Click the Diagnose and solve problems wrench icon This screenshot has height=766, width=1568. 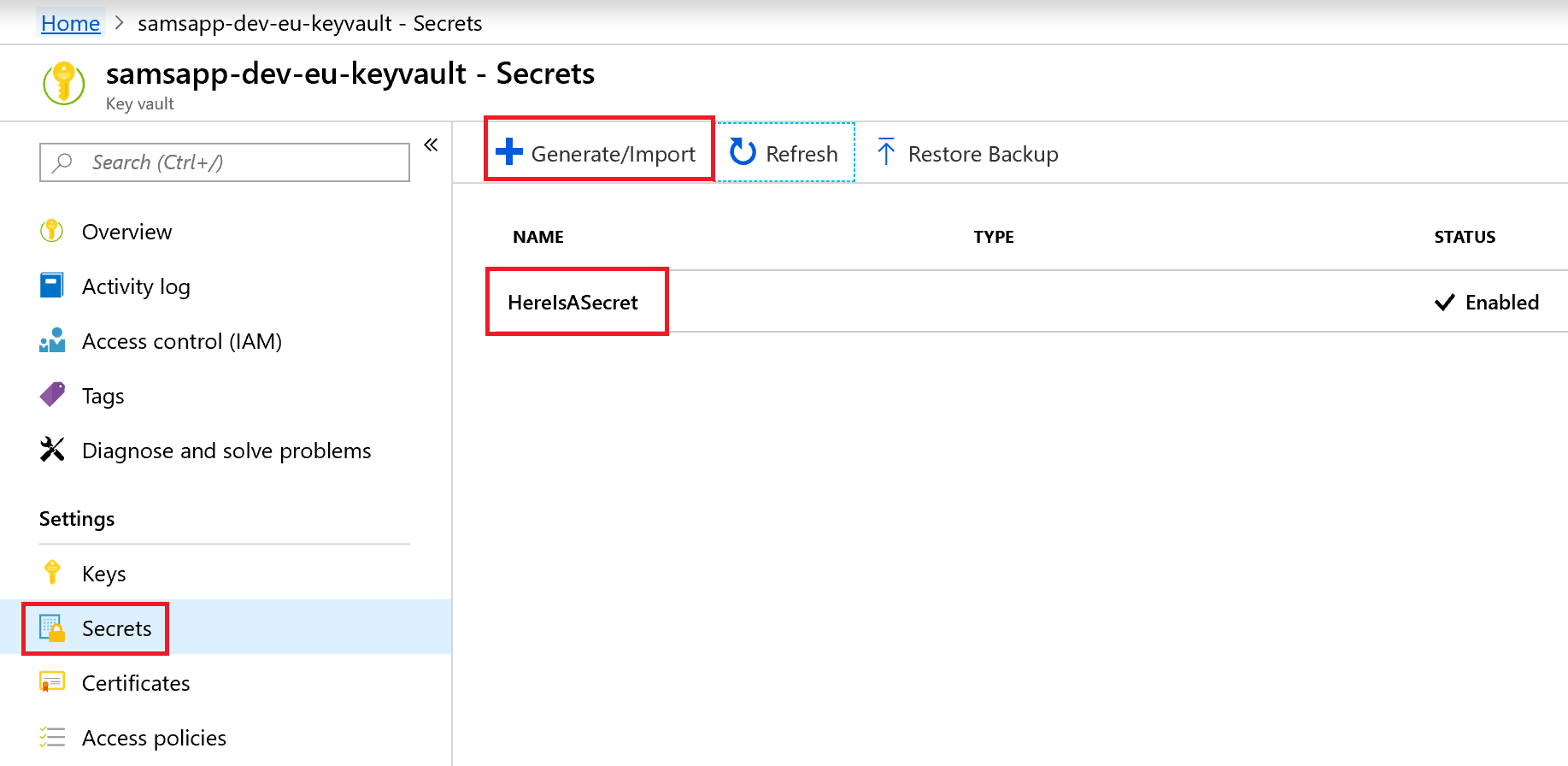pyautogui.click(x=52, y=450)
